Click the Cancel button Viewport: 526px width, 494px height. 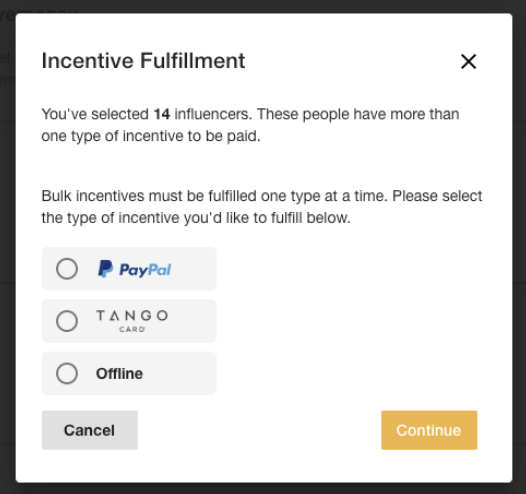90,430
